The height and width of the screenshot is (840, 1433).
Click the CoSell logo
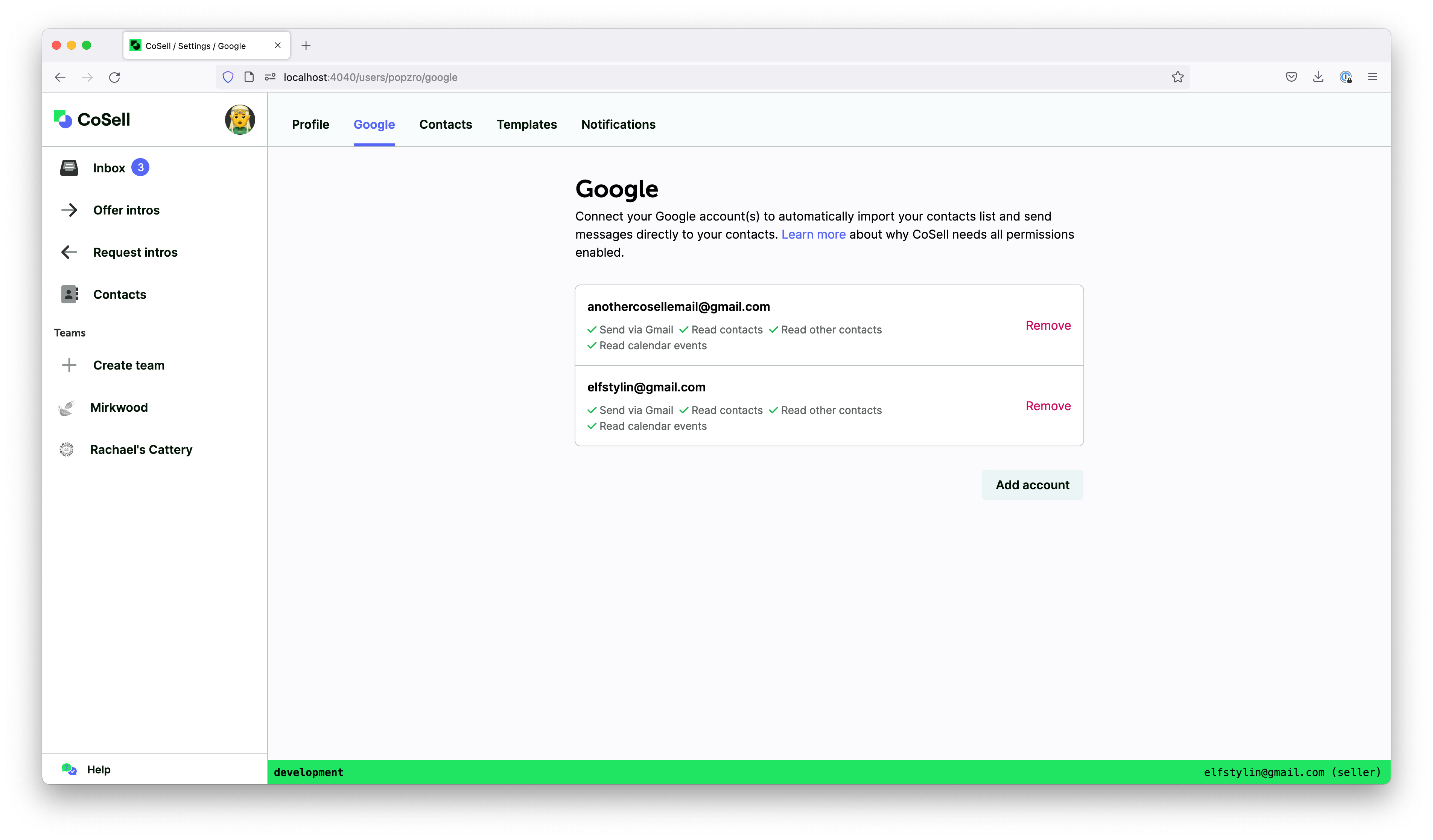(x=92, y=119)
